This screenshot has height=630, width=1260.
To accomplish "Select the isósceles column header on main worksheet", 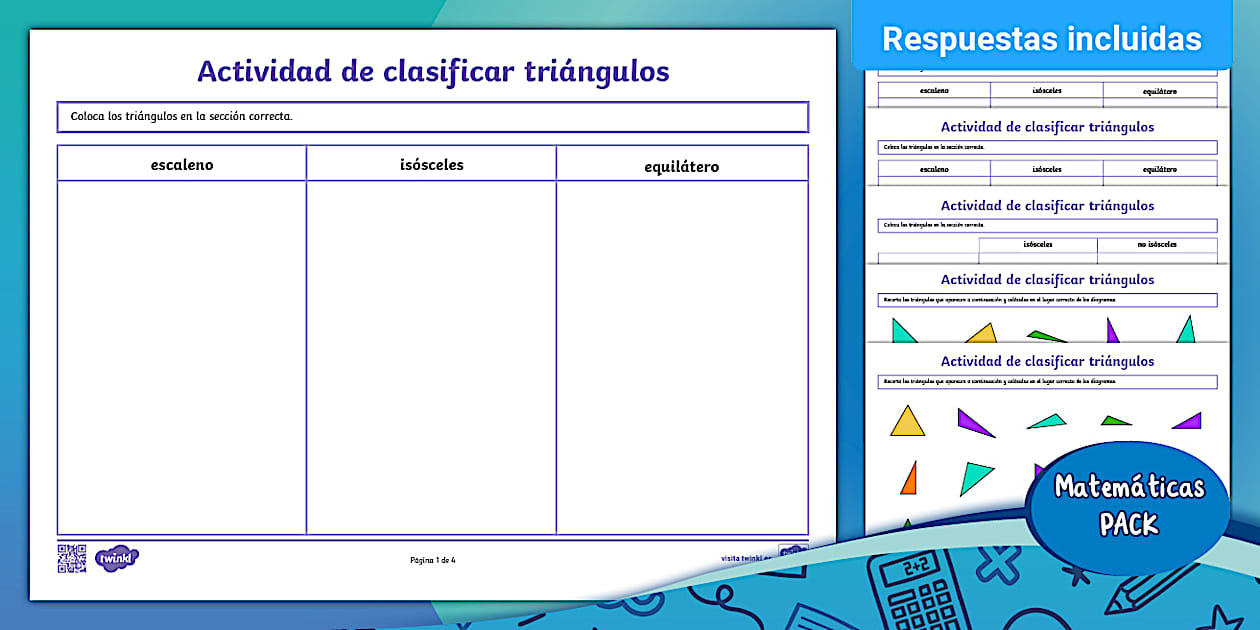I will (431, 165).
